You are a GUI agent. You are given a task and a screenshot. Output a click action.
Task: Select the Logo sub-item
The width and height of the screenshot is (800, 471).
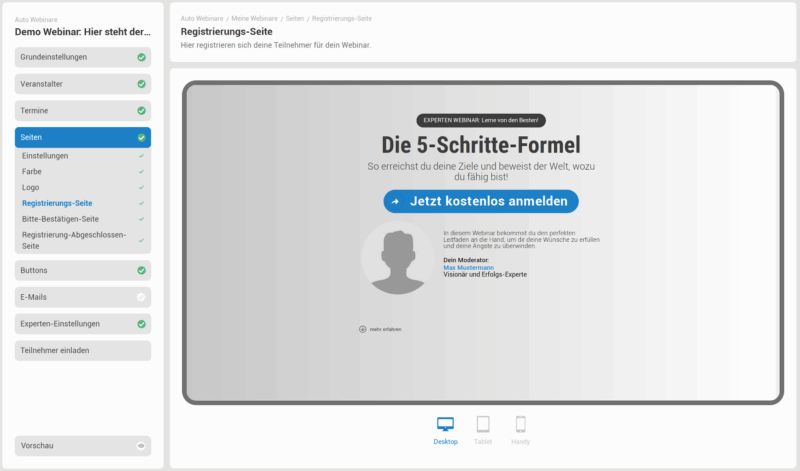click(x=31, y=187)
